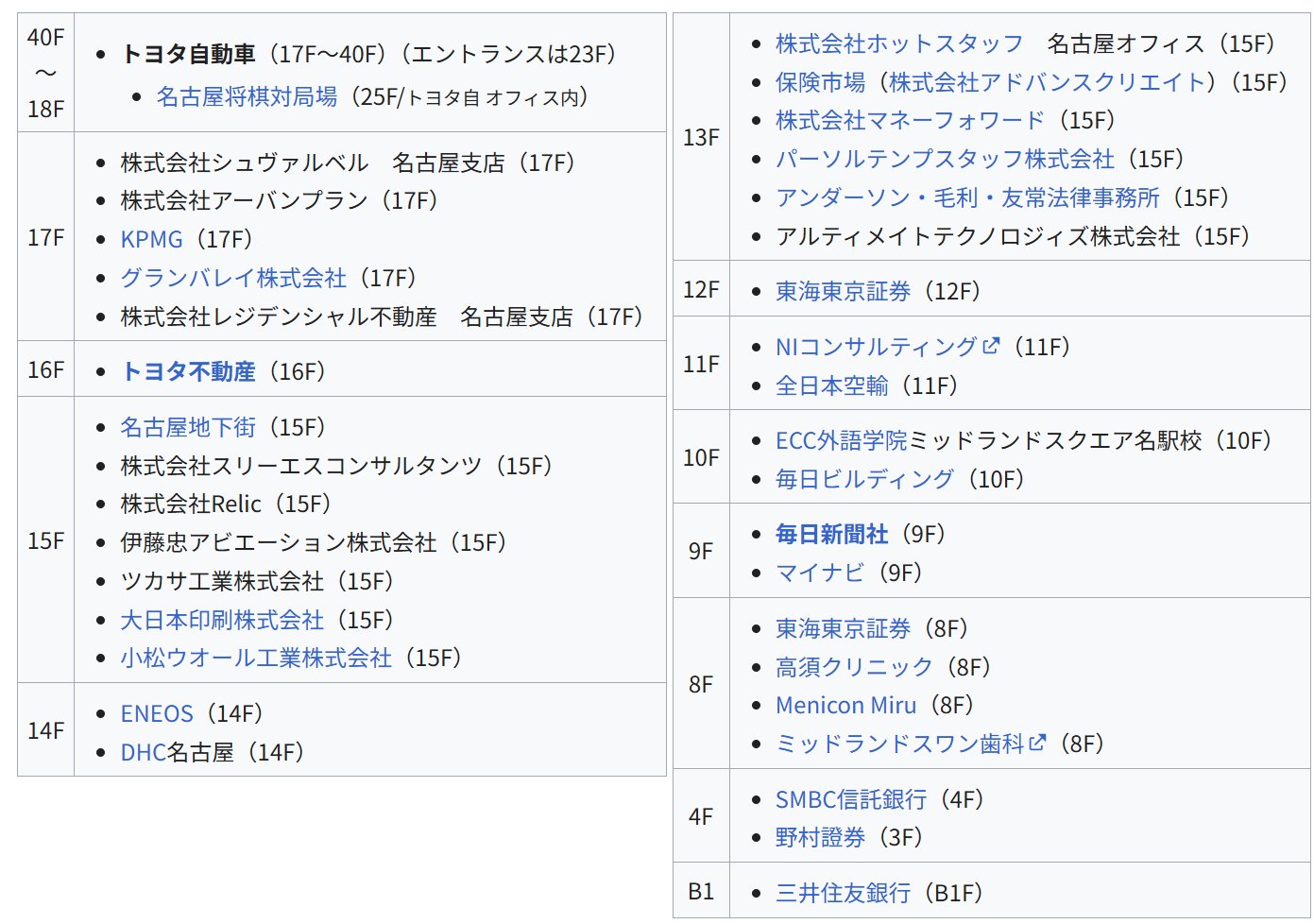Click ツカサ工業株式会社 entry

coord(256,581)
